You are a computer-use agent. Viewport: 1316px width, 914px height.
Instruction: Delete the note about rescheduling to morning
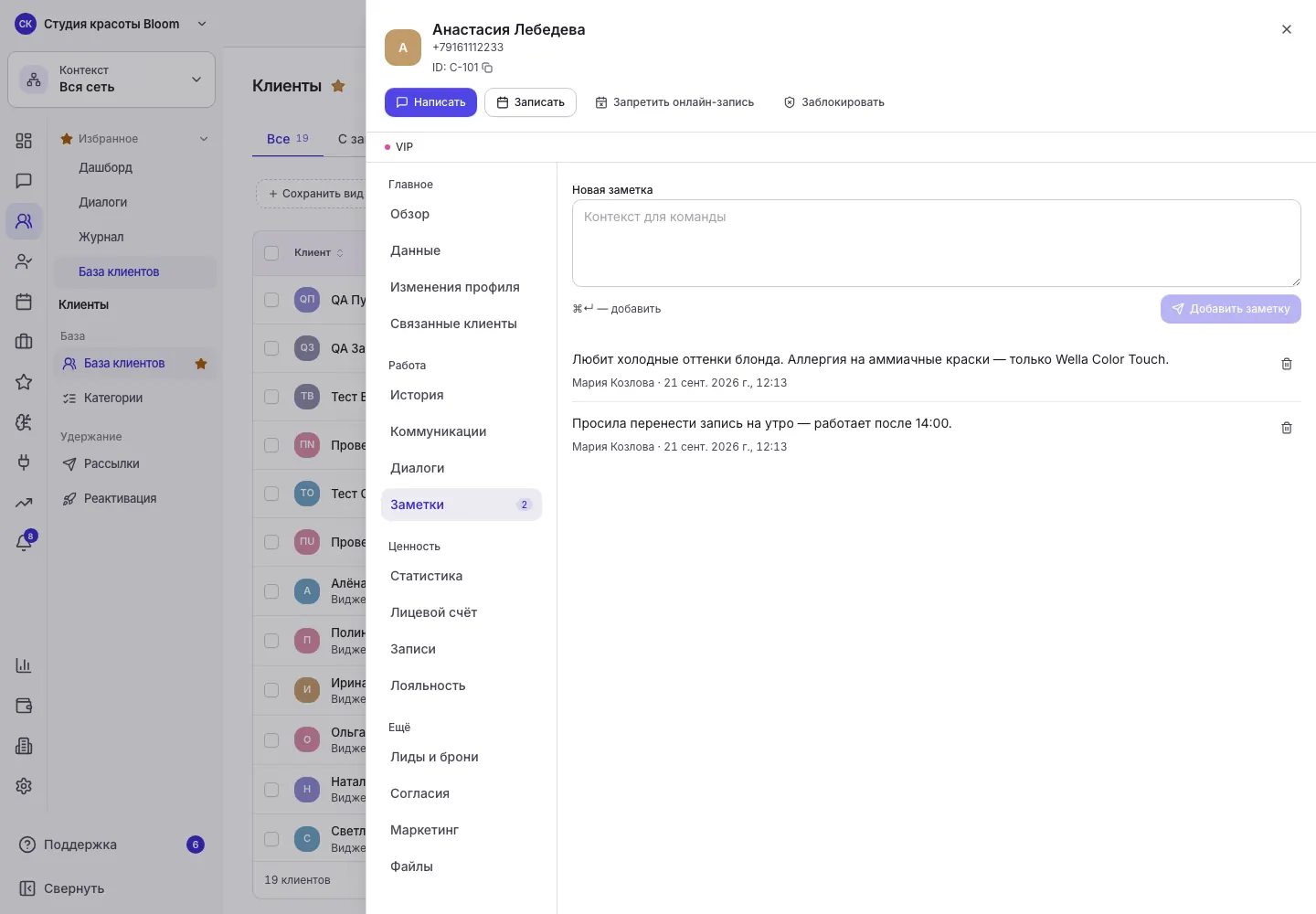pos(1286,428)
